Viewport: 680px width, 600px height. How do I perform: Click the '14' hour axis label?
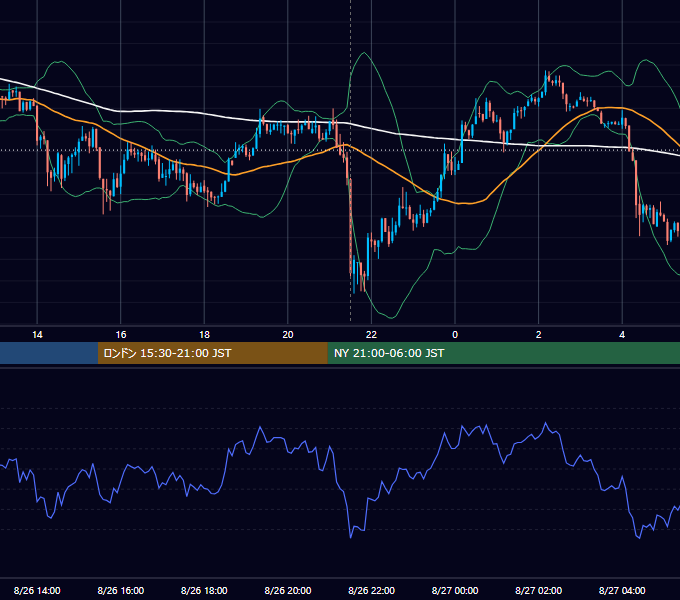coord(37,335)
